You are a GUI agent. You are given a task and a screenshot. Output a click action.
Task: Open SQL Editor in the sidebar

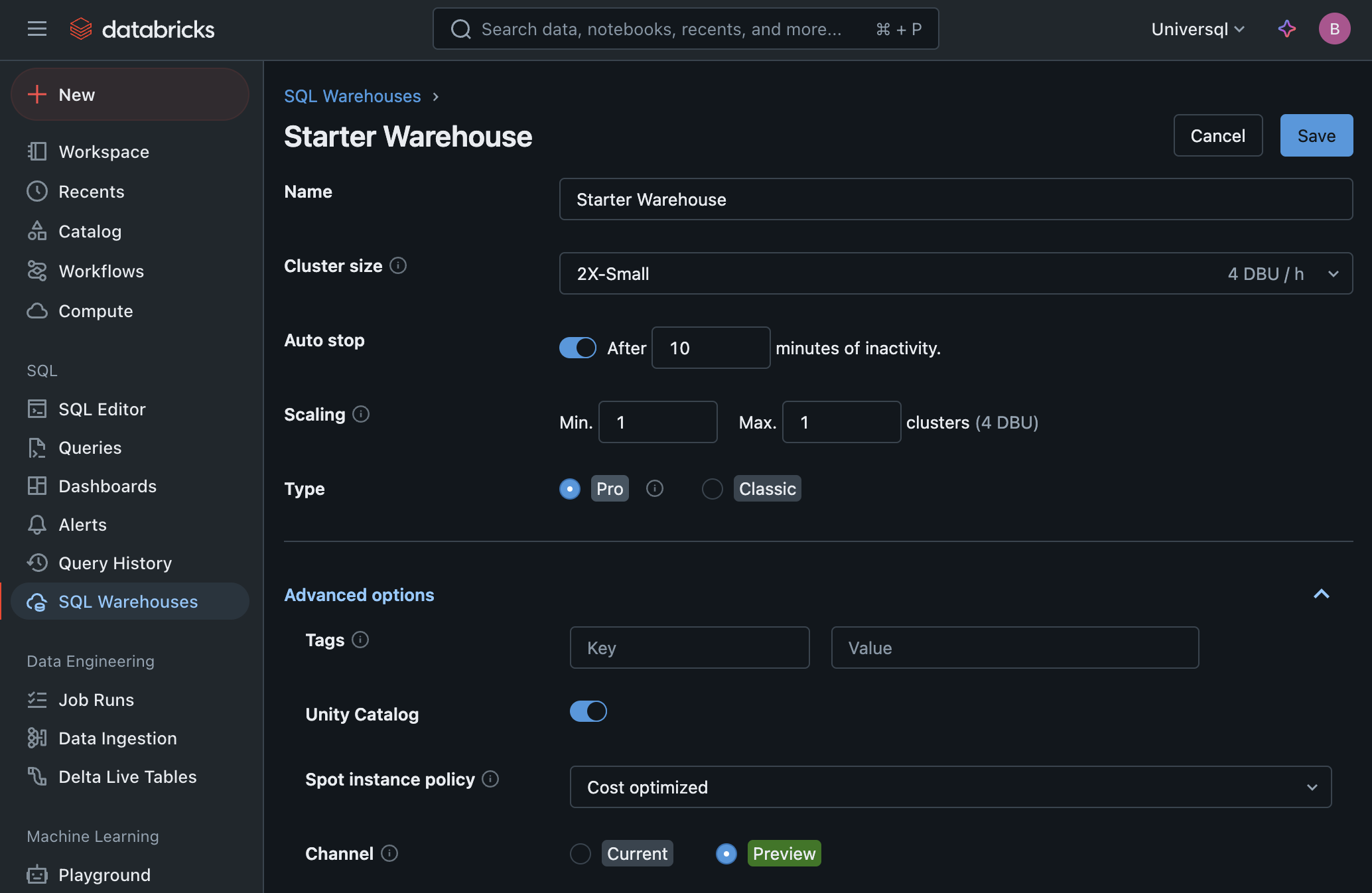tap(130, 409)
